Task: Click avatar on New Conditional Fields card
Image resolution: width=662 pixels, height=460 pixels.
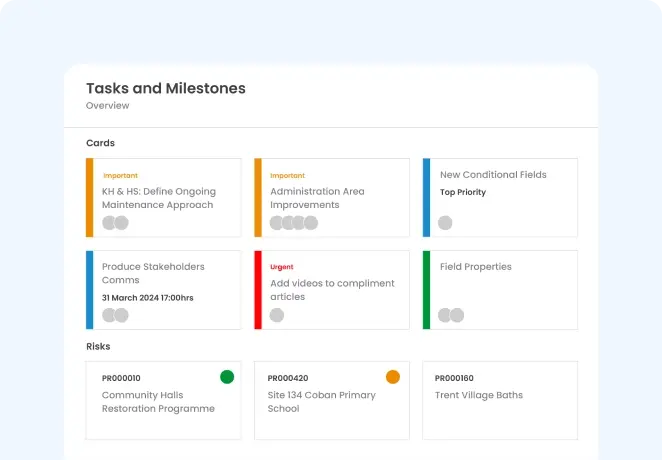Action: click(445, 223)
